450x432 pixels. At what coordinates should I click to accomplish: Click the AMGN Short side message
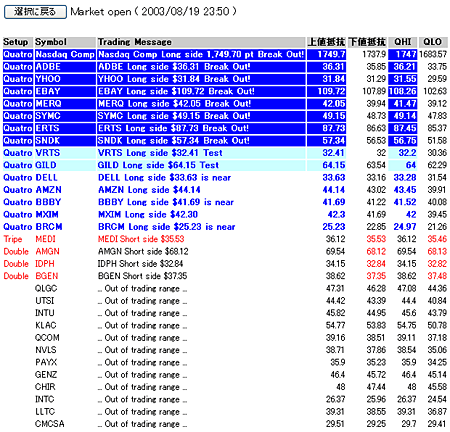[143, 251]
